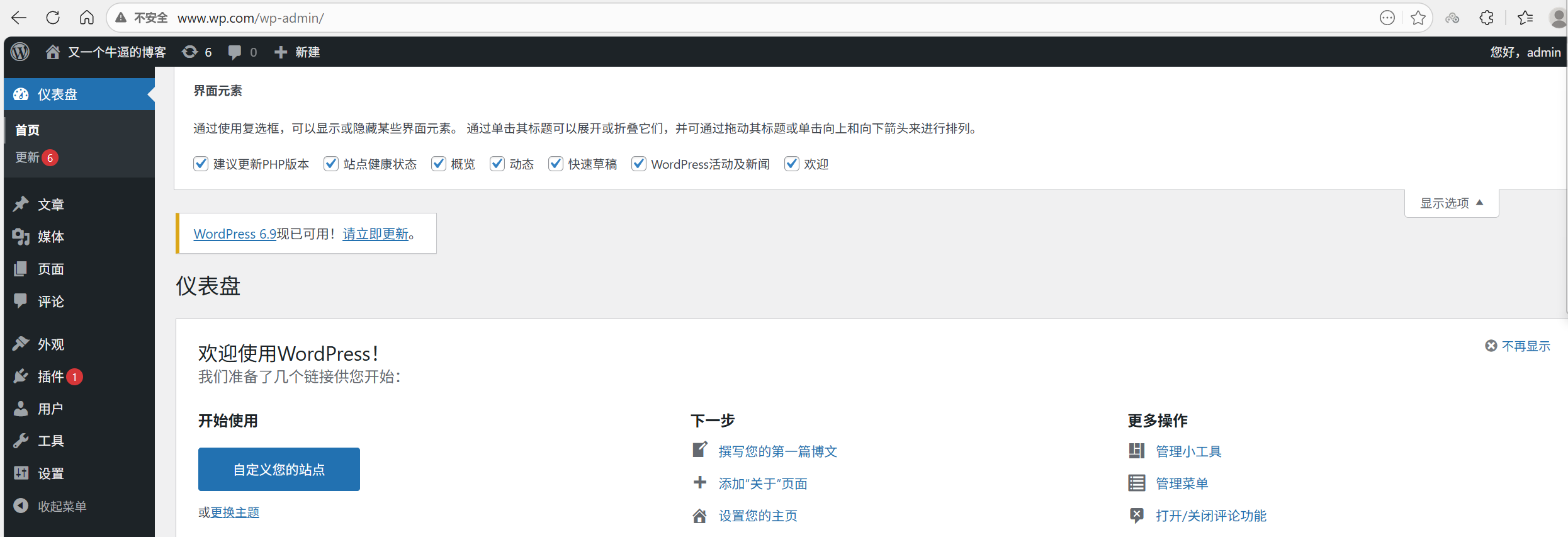
Task: Click the plus icon for 新建
Action: pyautogui.click(x=281, y=52)
